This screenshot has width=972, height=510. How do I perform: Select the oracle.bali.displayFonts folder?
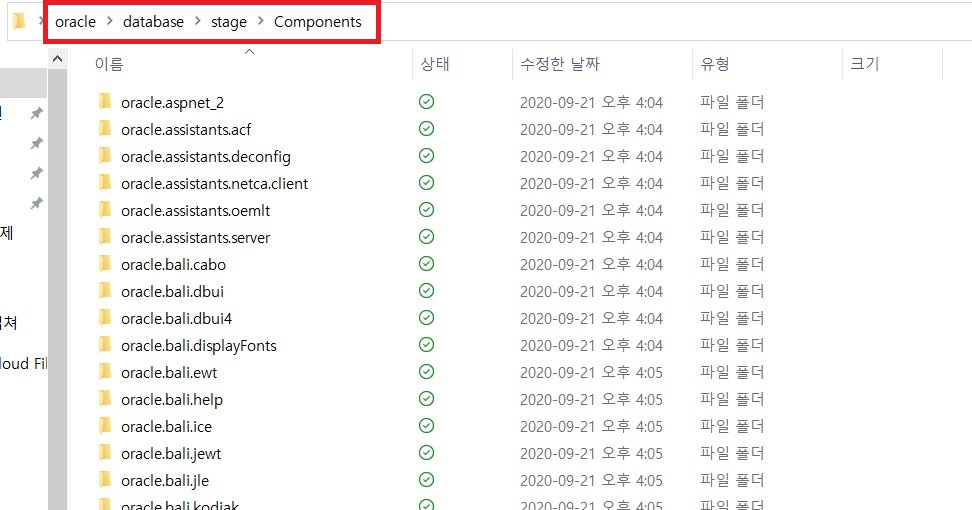[x=198, y=346]
